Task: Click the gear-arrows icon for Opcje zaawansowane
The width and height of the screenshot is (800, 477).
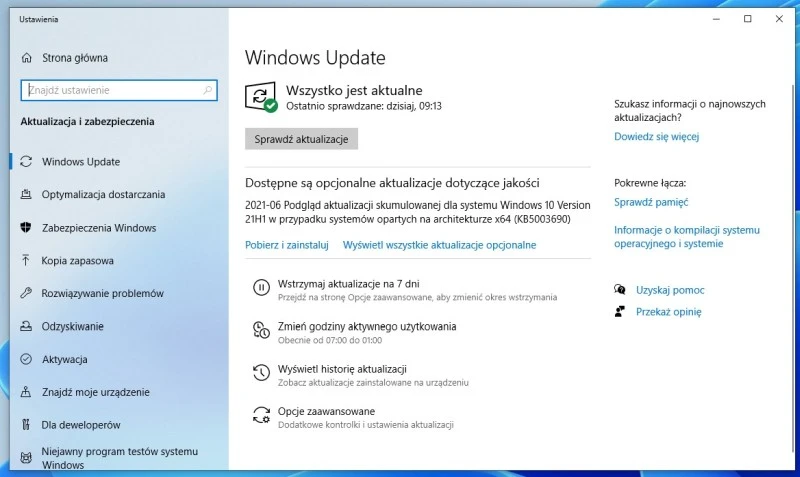Action: (261, 415)
